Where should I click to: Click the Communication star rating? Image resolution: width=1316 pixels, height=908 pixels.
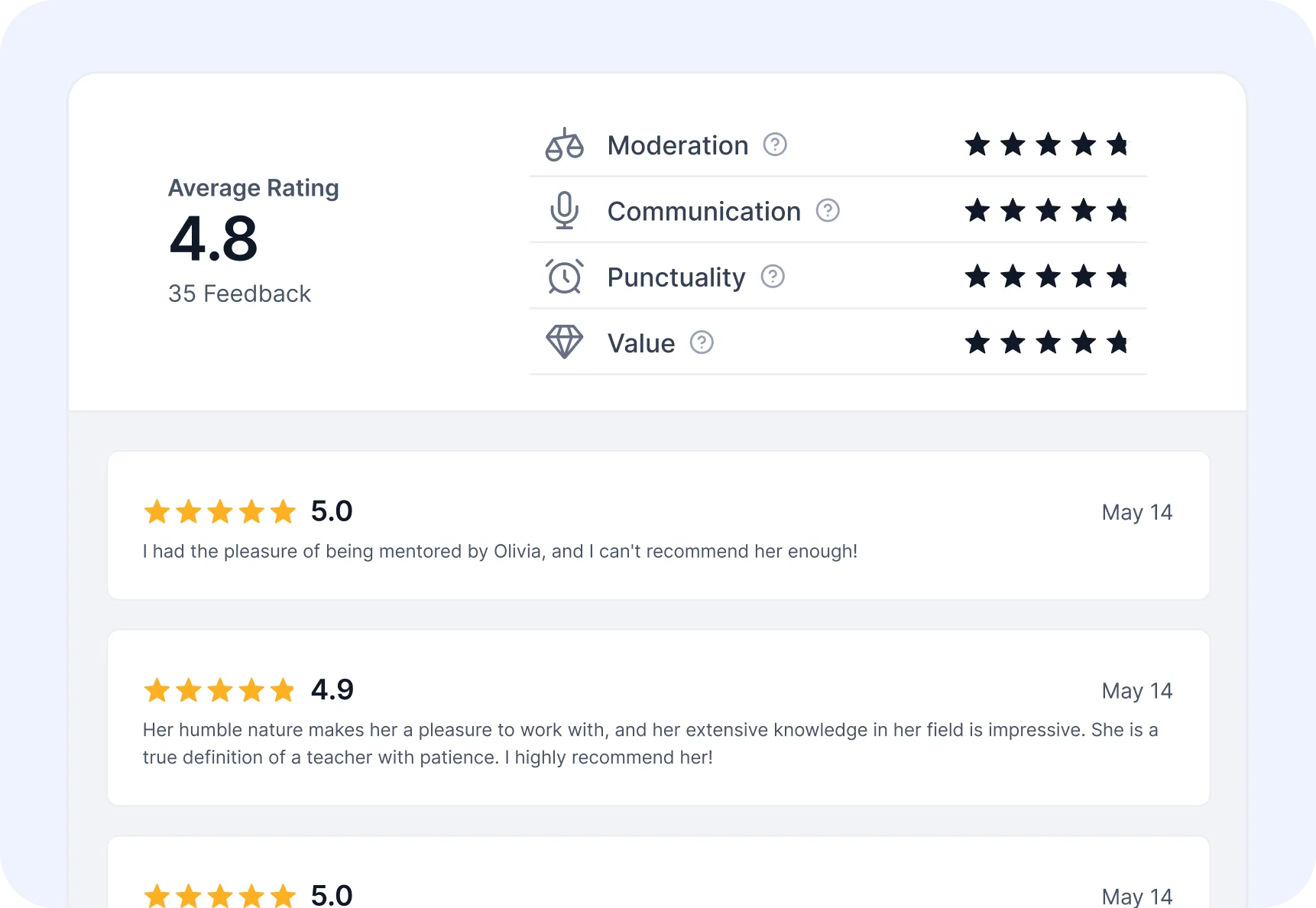[1046, 211]
